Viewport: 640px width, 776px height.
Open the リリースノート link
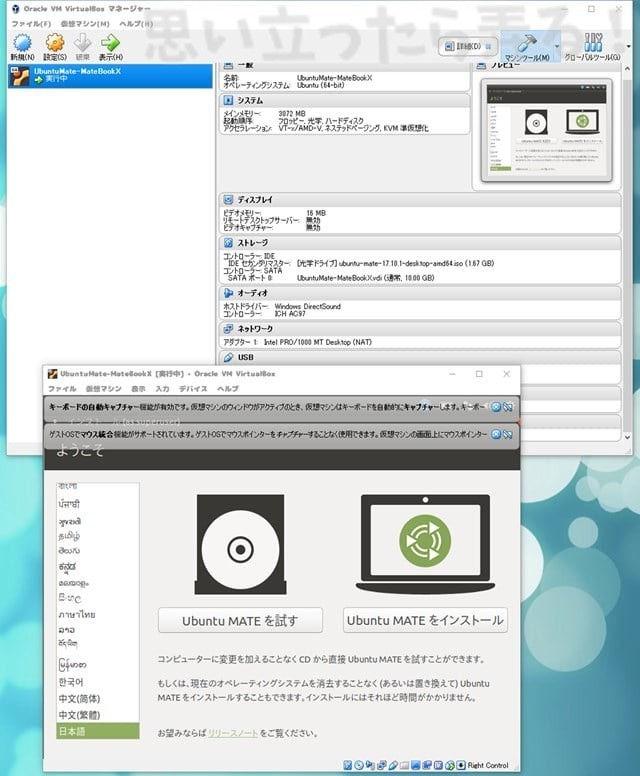pyautogui.click(x=233, y=733)
